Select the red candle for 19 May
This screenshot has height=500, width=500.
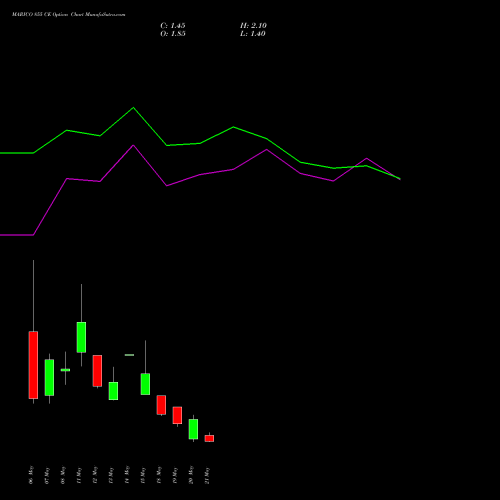click(x=177, y=415)
